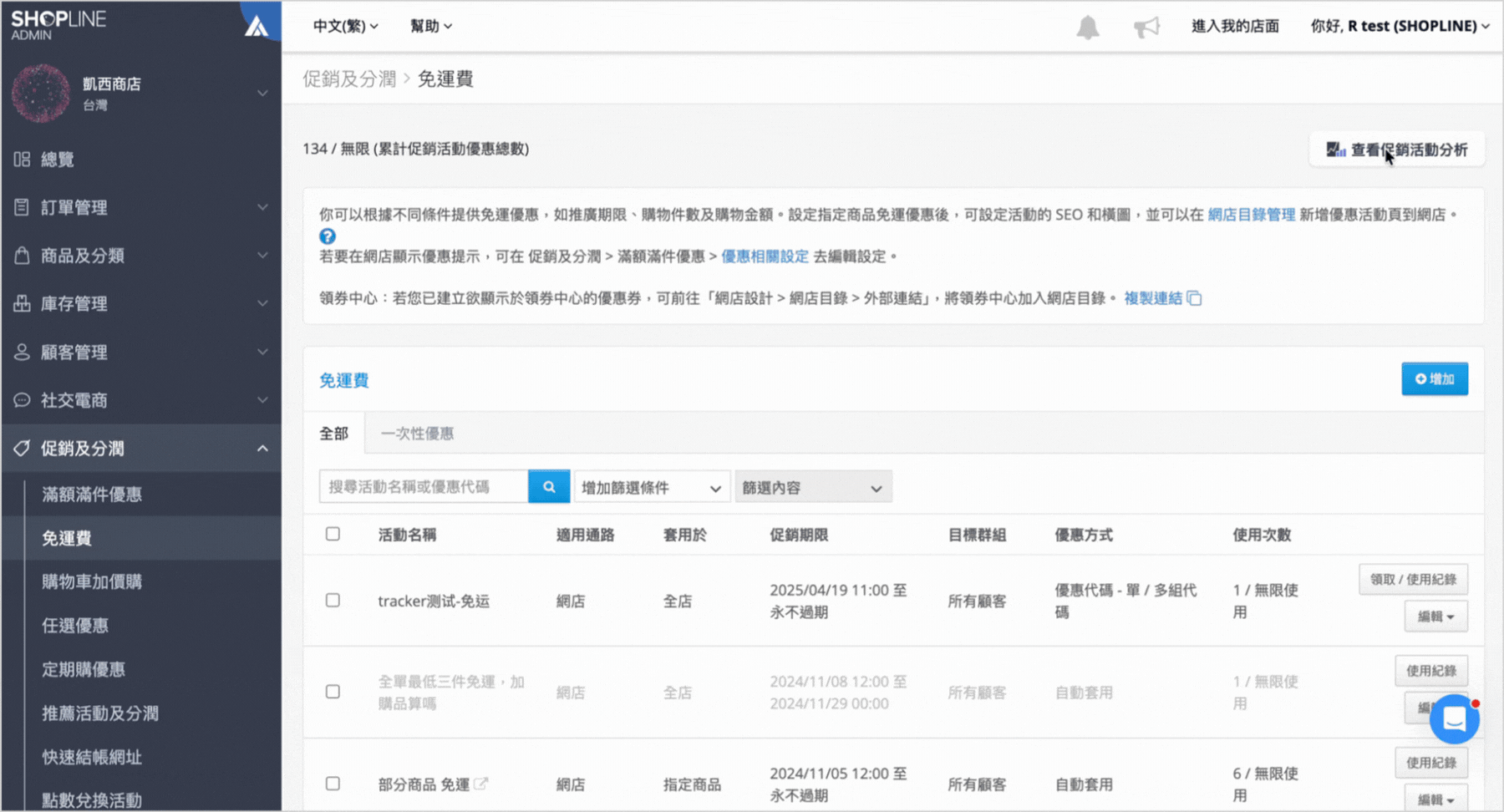Open external link icon beside 部分商品 免運

coord(480,784)
